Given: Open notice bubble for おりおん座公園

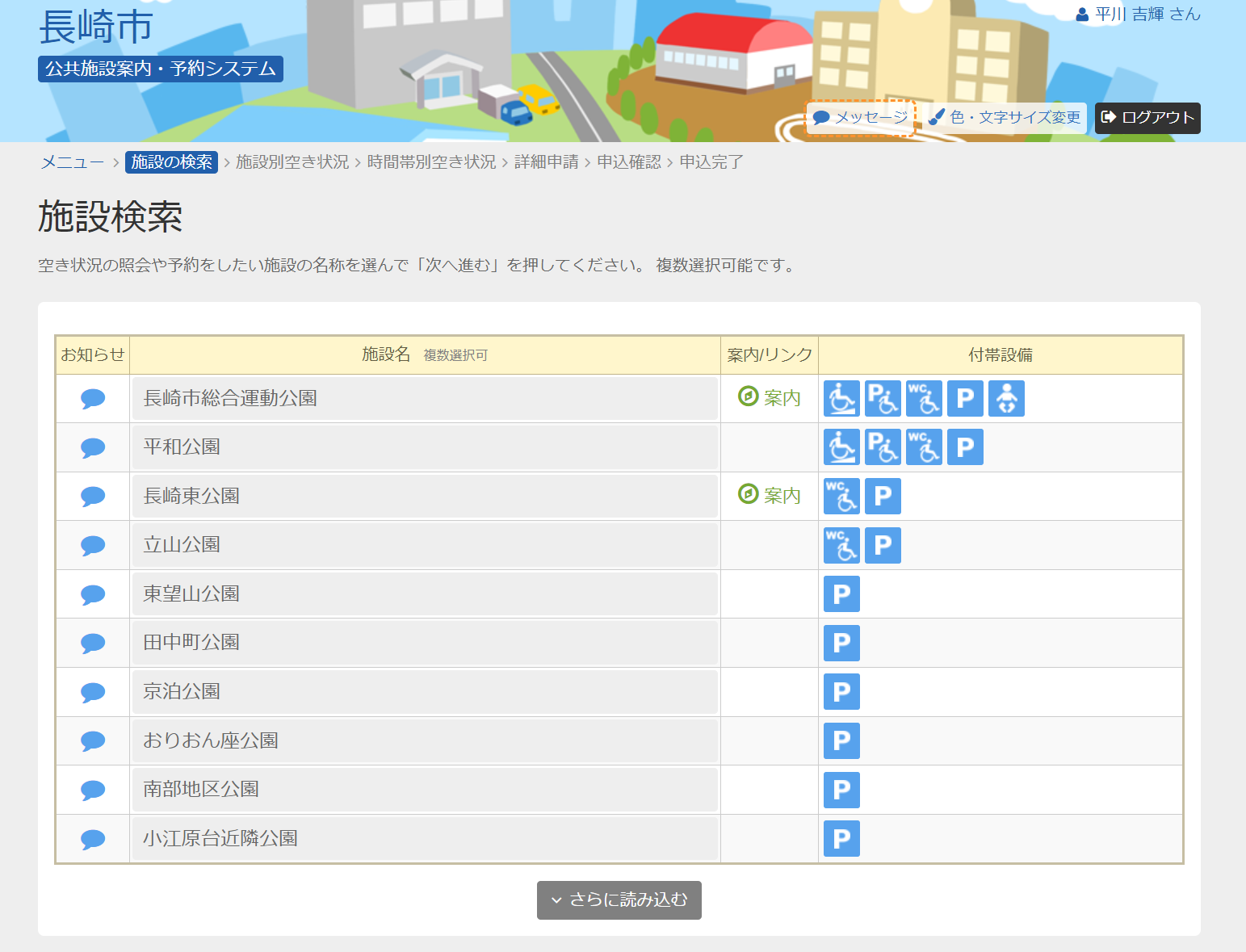Looking at the screenshot, I should [93, 741].
